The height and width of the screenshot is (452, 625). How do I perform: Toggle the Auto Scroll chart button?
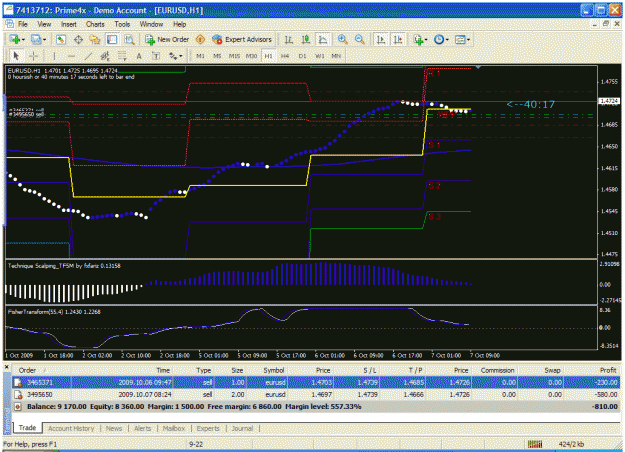[x=381, y=39]
